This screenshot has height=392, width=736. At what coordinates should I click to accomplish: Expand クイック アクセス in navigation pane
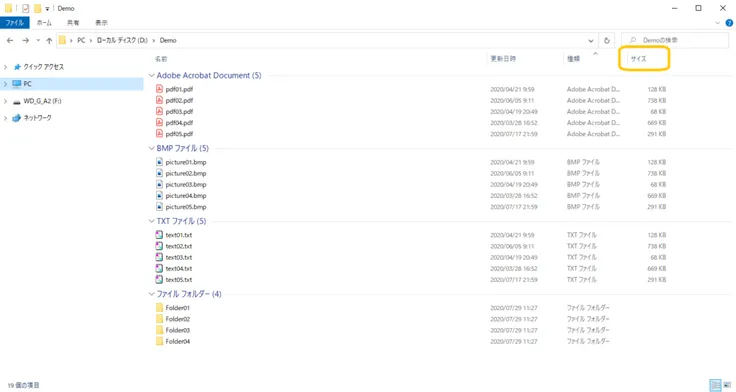pyautogui.click(x=6, y=67)
